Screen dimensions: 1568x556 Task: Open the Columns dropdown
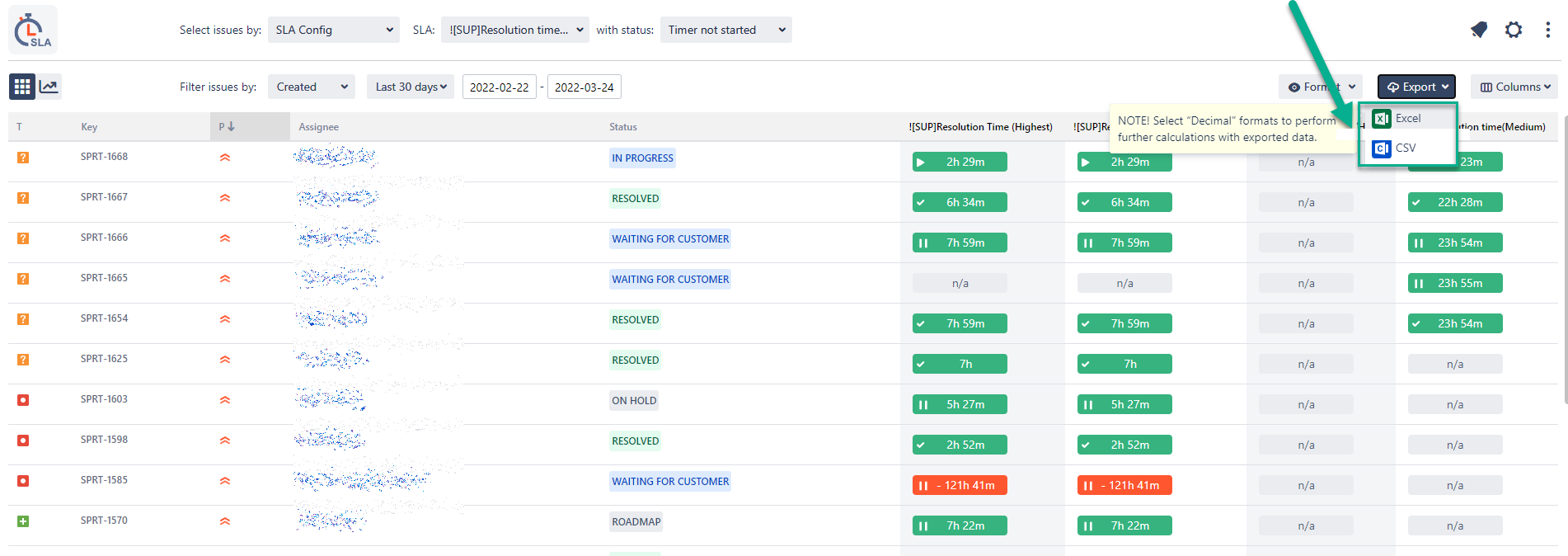click(1514, 87)
